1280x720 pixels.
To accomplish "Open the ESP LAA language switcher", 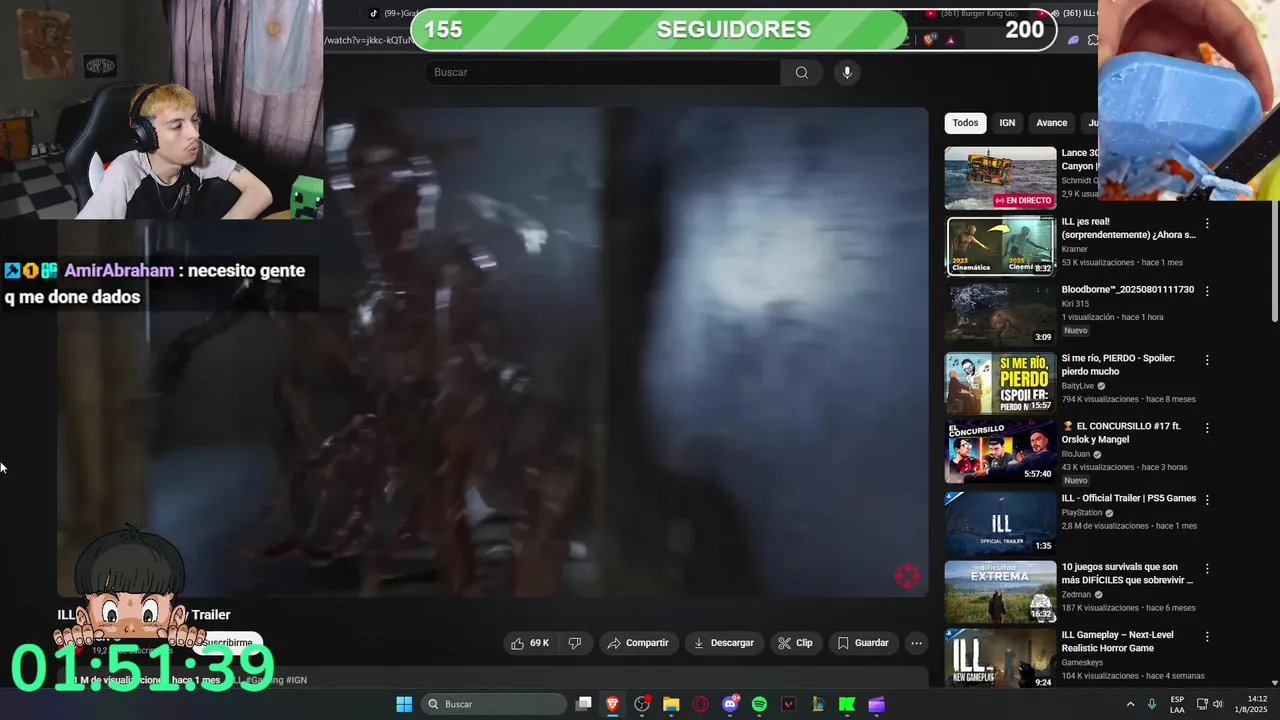I will click(x=1177, y=704).
